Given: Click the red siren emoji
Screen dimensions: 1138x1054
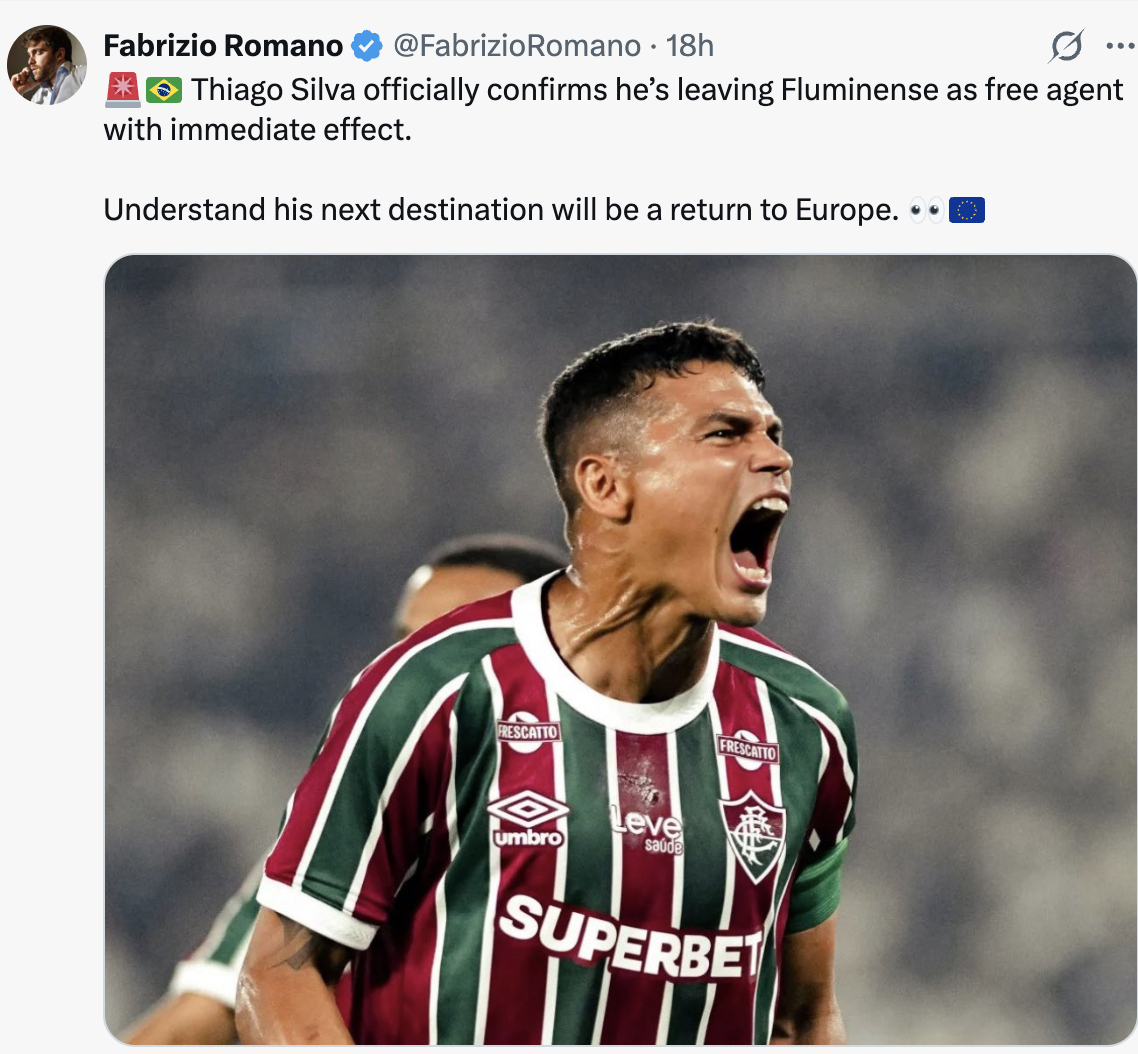Looking at the screenshot, I should tap(122, 90).
